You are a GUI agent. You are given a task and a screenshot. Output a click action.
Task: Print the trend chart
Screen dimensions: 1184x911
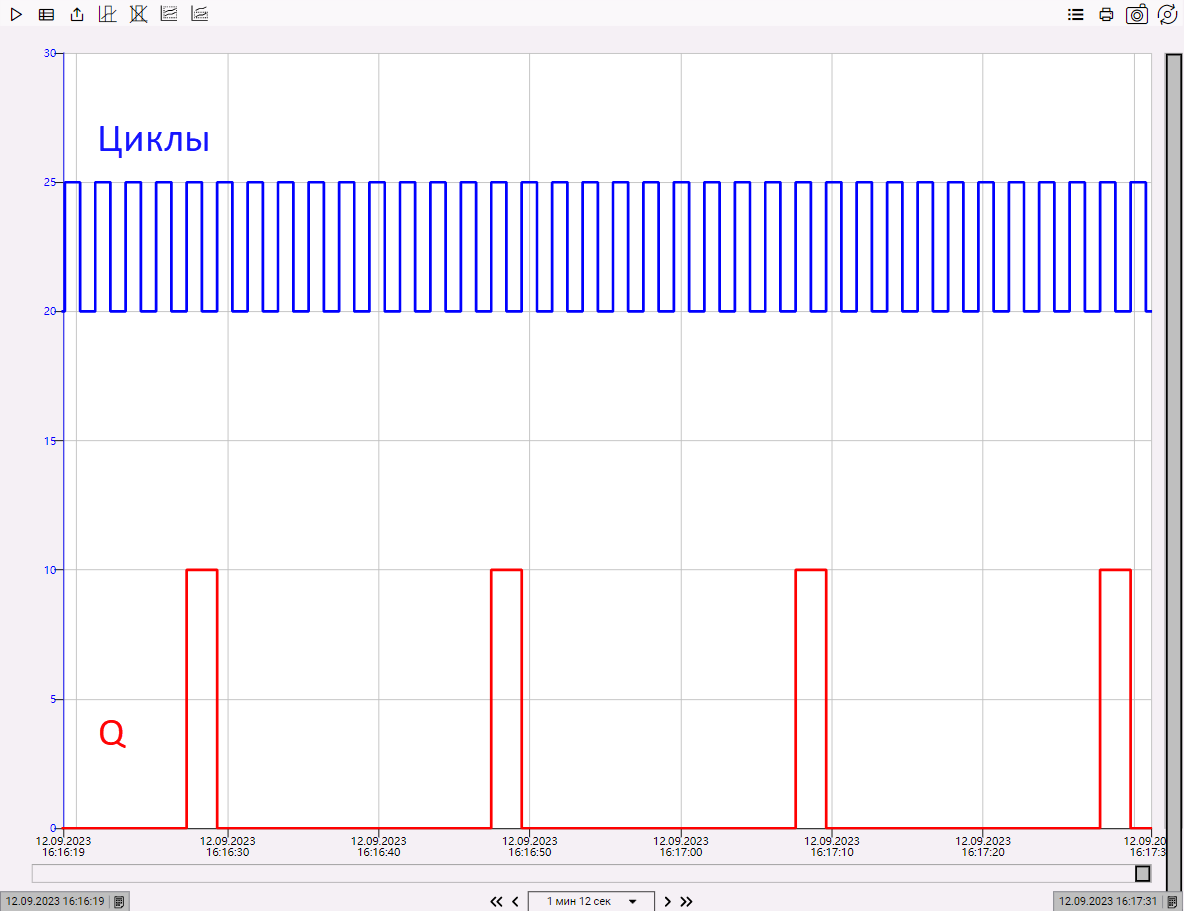point(1106,14)
